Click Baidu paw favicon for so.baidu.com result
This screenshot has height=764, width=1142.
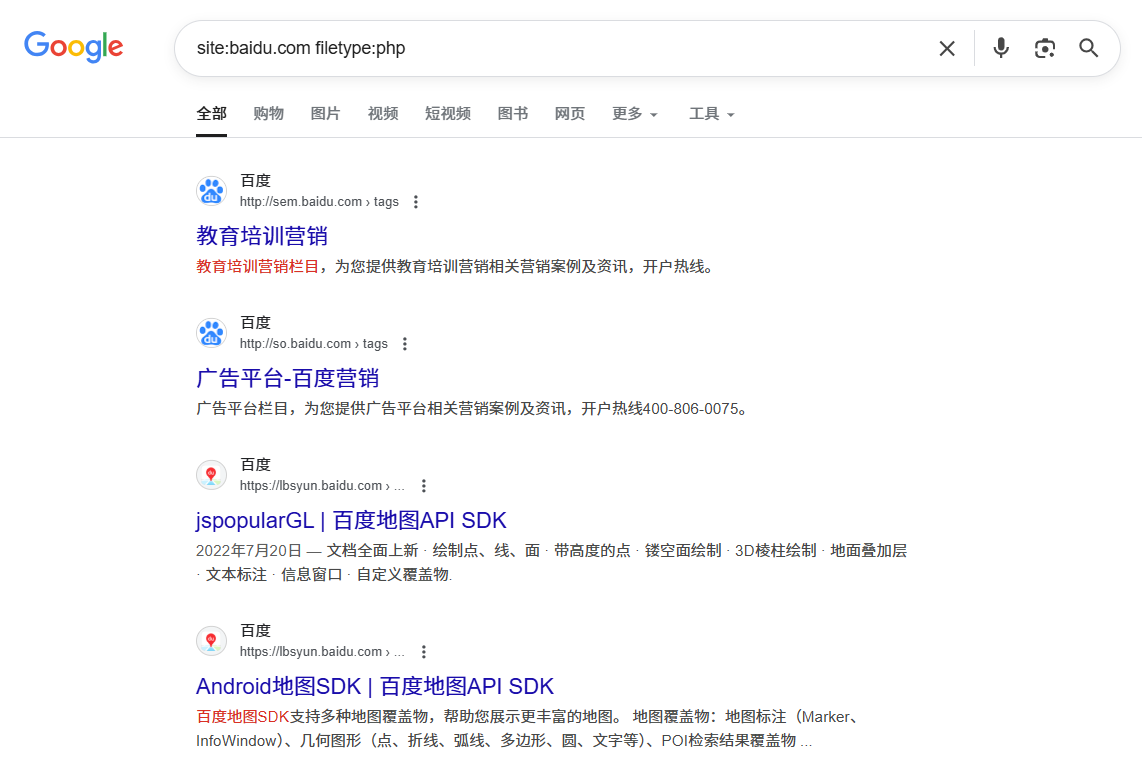[x=211, y=333]
